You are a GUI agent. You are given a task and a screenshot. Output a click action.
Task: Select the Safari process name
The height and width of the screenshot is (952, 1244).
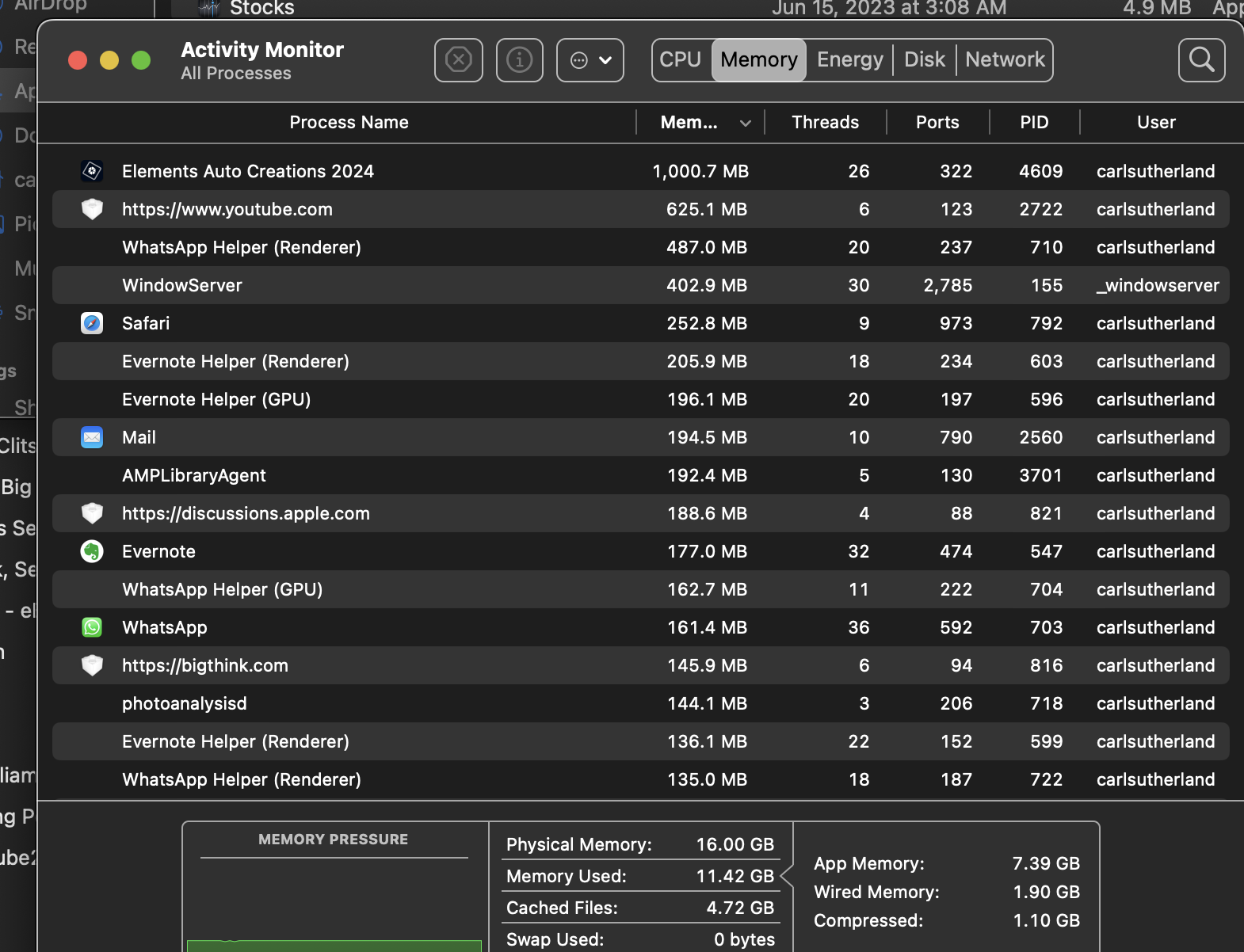[x=146, y=323]
